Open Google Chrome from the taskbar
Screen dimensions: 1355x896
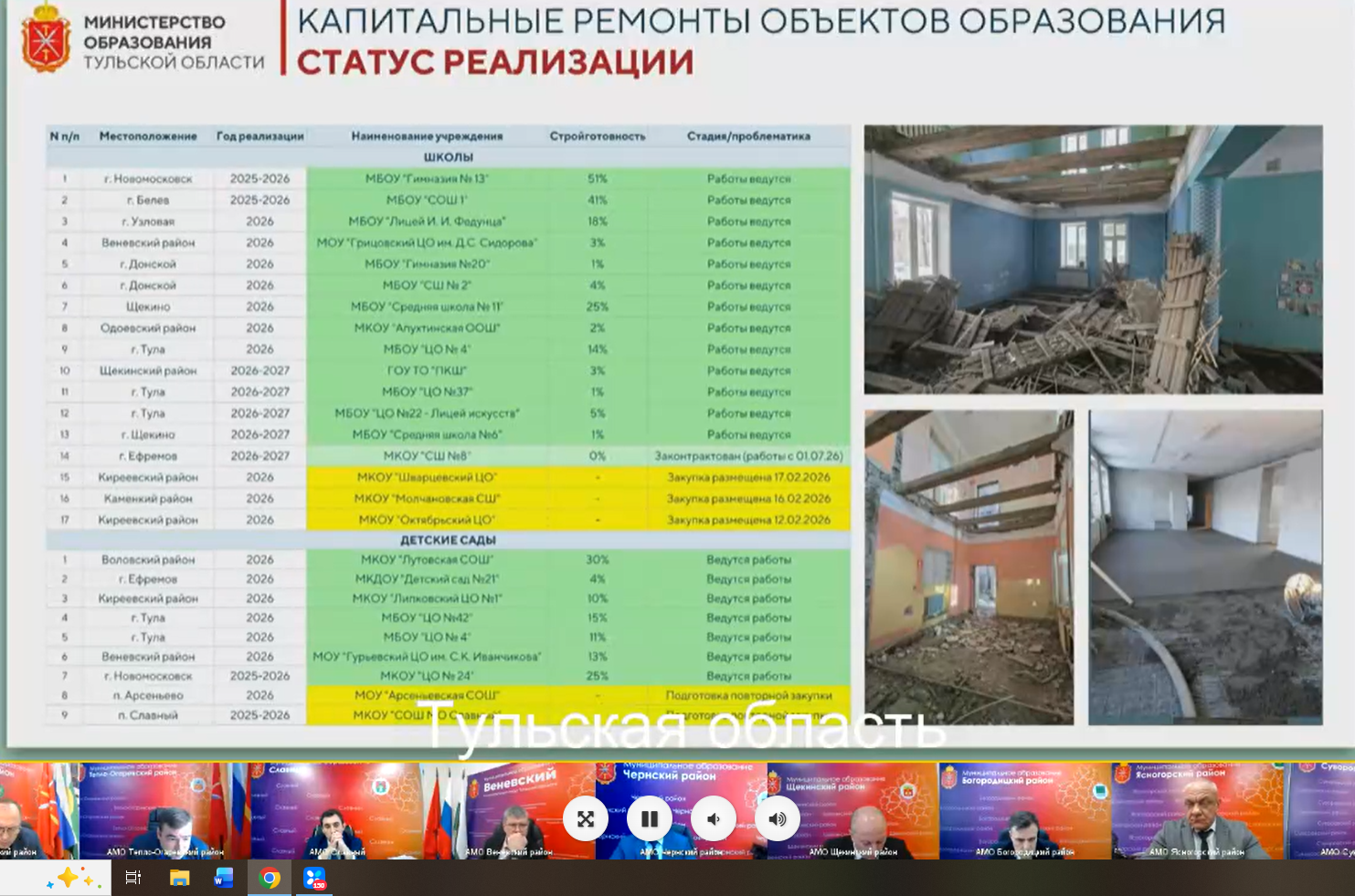pyautogui.click(x=270, y=878)
